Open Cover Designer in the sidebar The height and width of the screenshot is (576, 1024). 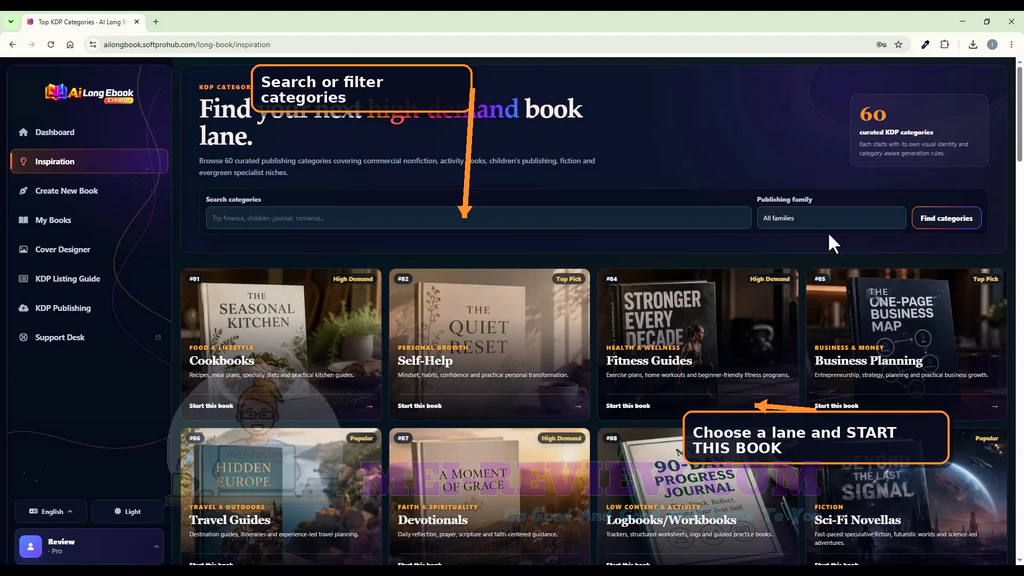tap(89, 249)
